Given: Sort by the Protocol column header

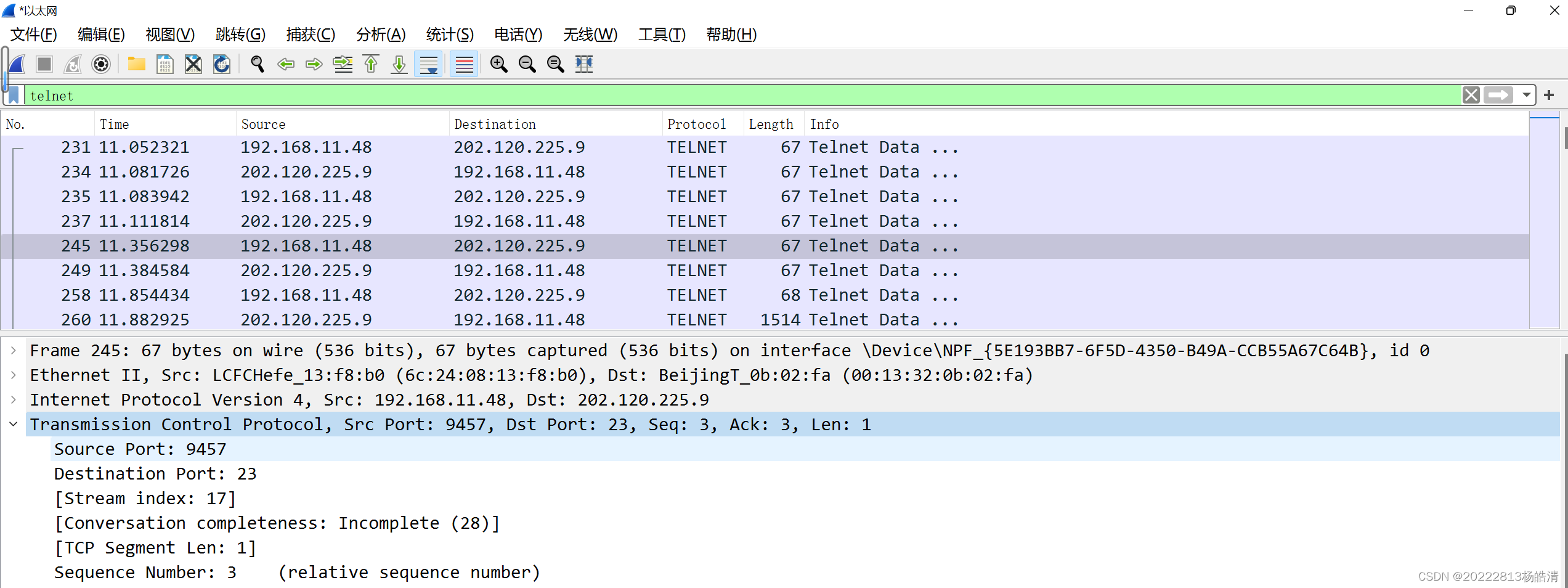Looking at the screenshot, I should click(703, 124).
